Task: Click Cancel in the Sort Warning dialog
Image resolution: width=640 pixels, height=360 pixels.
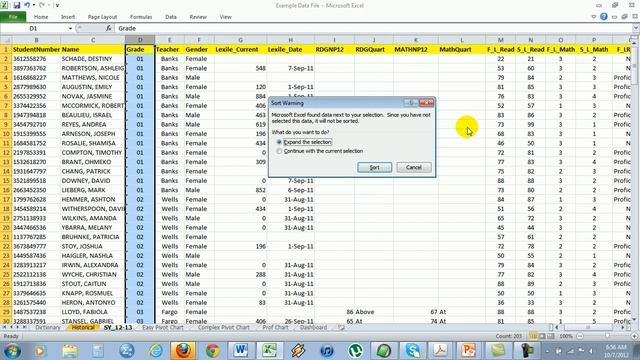Action: tap(413, 167)
